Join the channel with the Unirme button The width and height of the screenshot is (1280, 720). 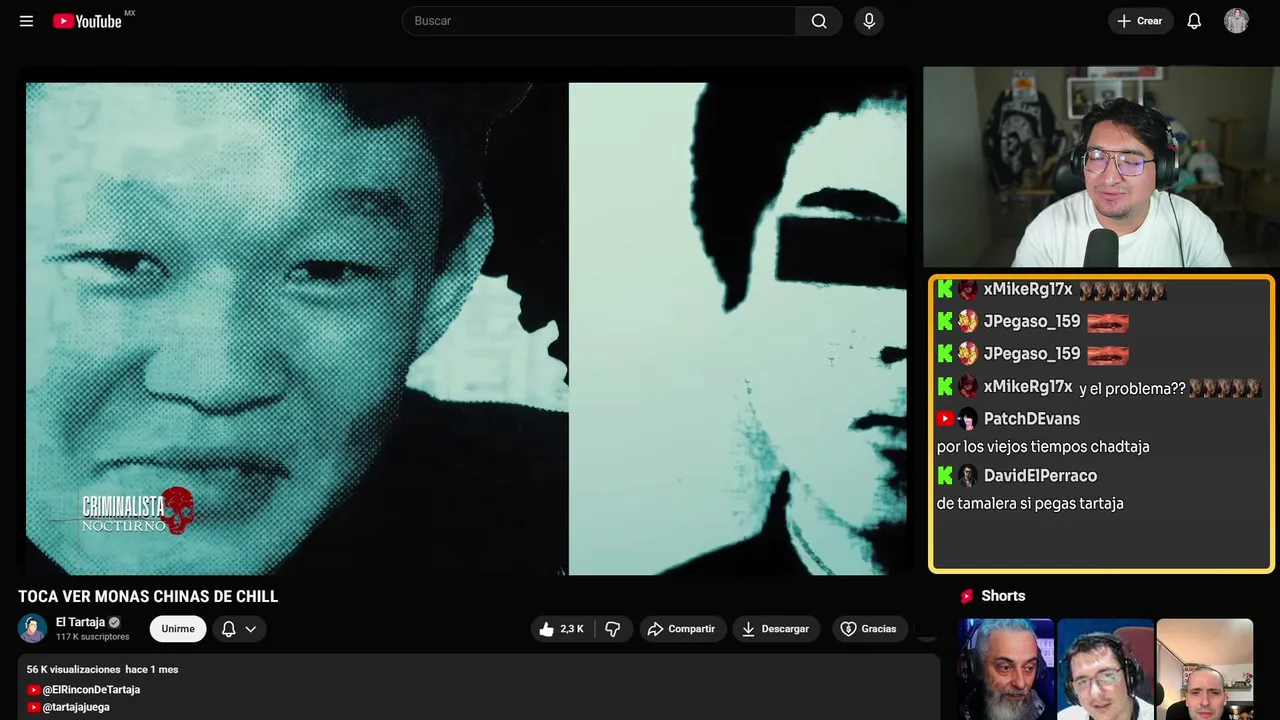[x=178, y=629]
